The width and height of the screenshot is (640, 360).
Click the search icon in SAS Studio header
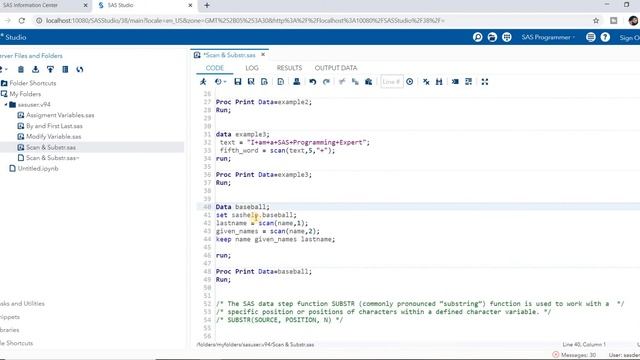(478, 37)
